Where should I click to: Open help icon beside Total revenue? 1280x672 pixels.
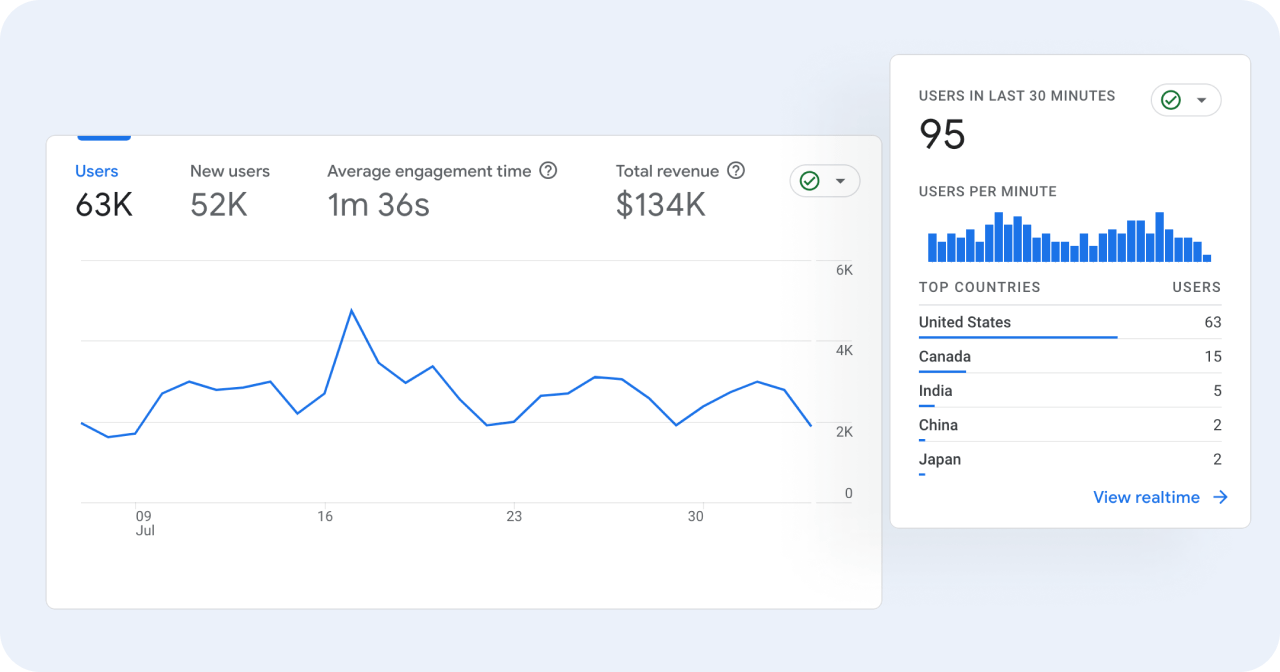736,171
